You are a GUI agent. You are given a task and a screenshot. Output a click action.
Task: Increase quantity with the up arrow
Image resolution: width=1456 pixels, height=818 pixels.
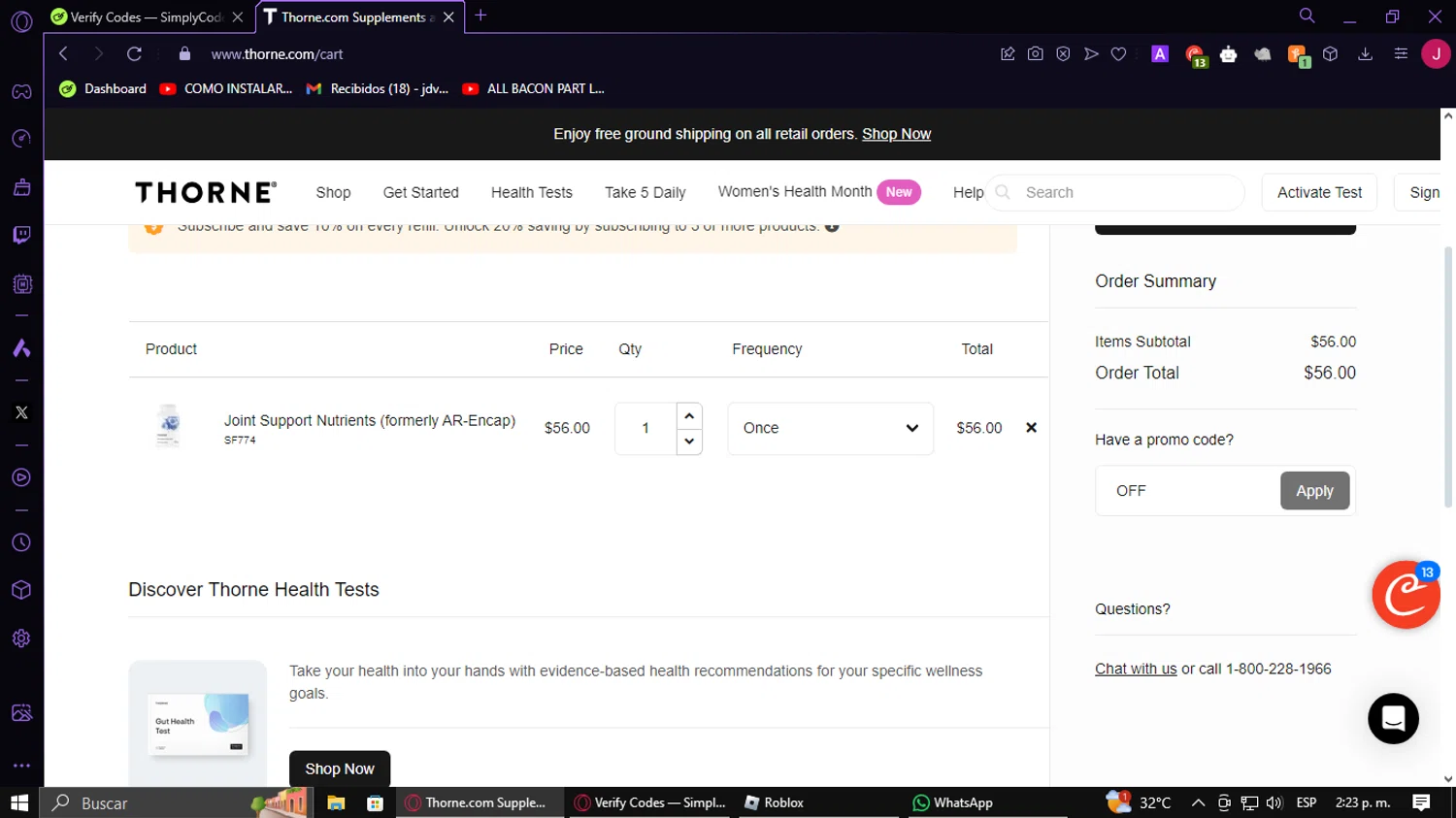(689, 416)
